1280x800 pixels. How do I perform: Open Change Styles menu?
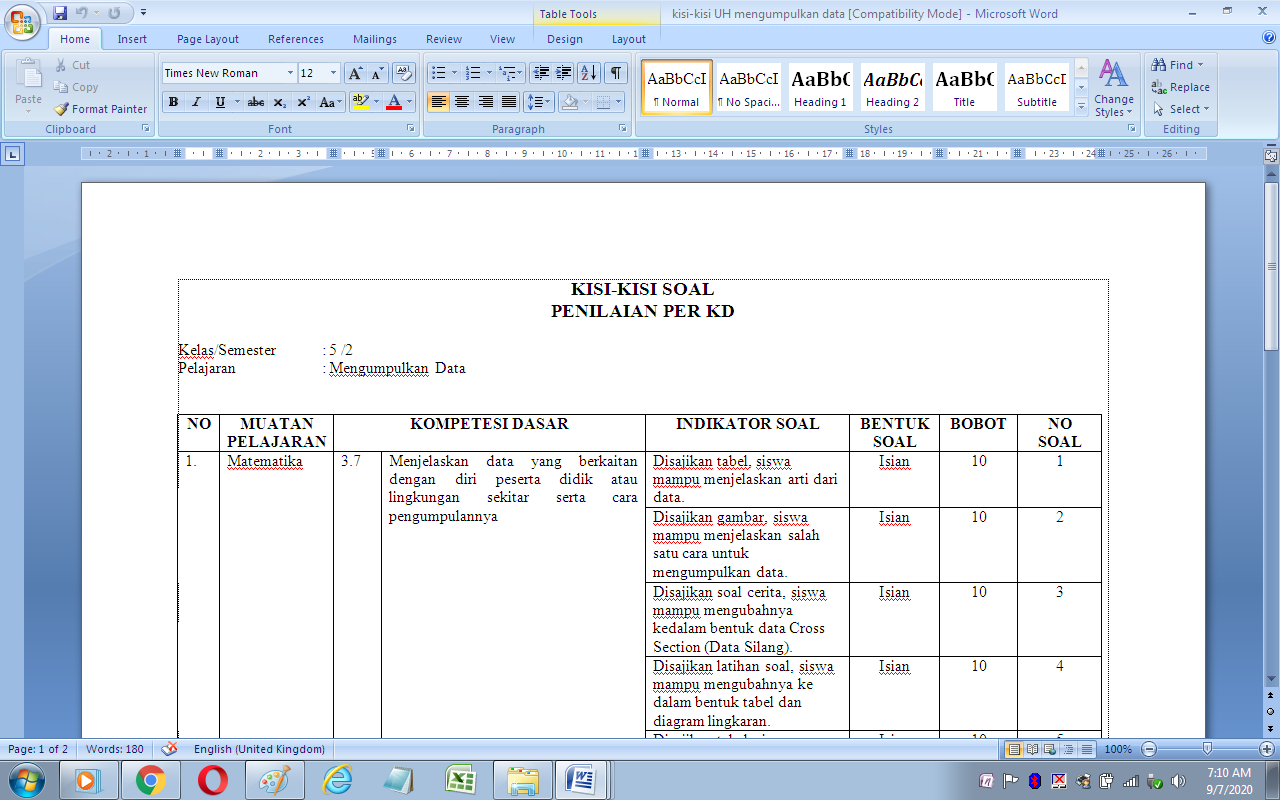click(x=1114, y=88)
